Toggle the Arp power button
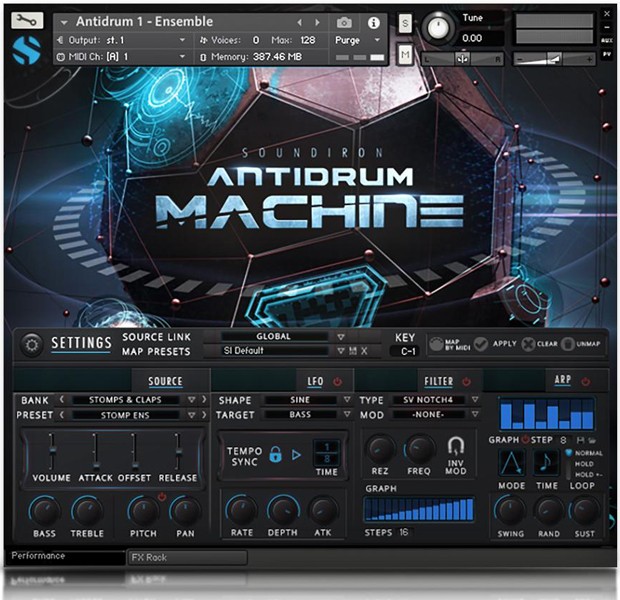The image size is (620, 600). (x=586, y=381)
